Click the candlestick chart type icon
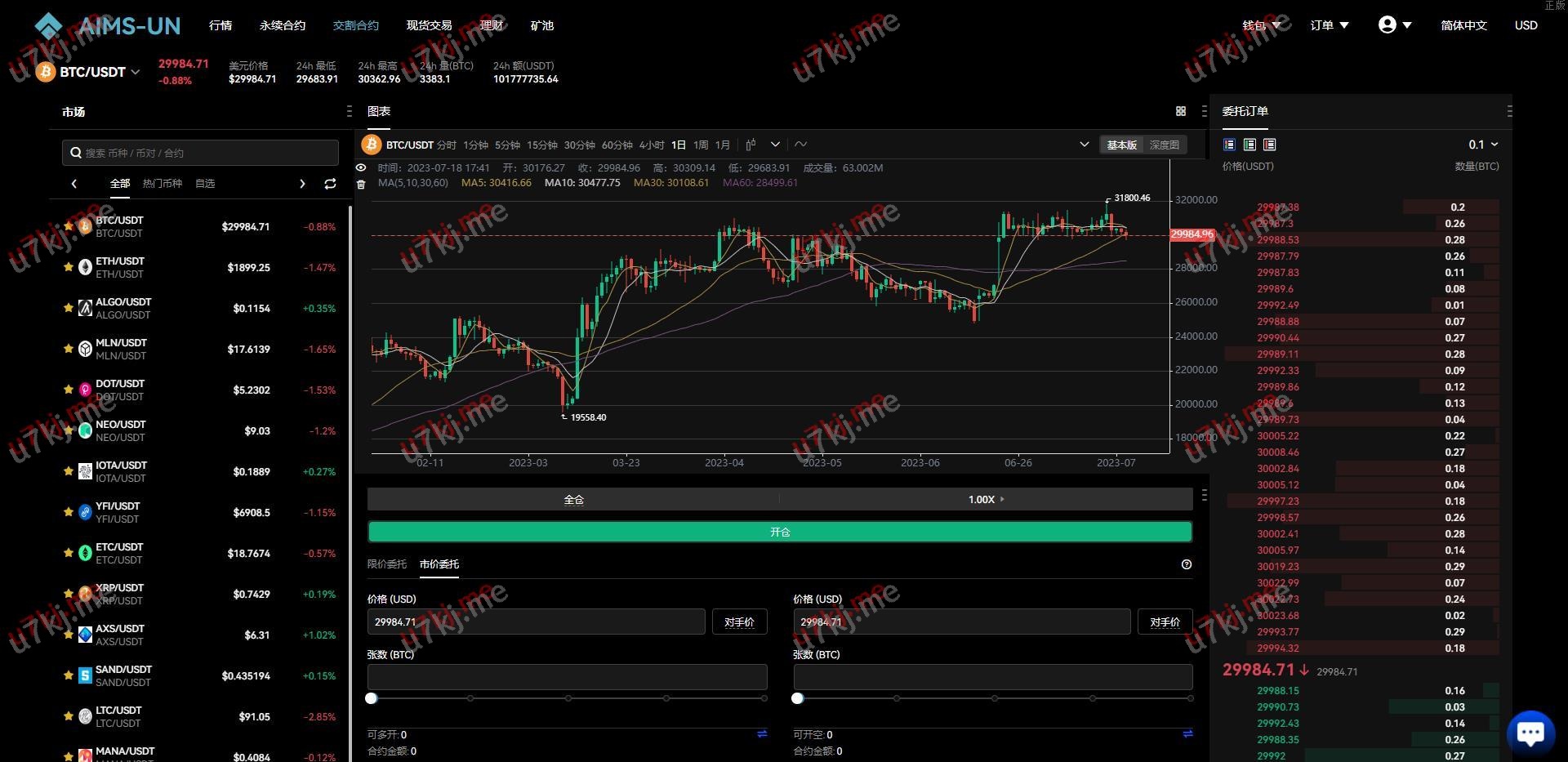1568x762 pixels. click(751, 145)
